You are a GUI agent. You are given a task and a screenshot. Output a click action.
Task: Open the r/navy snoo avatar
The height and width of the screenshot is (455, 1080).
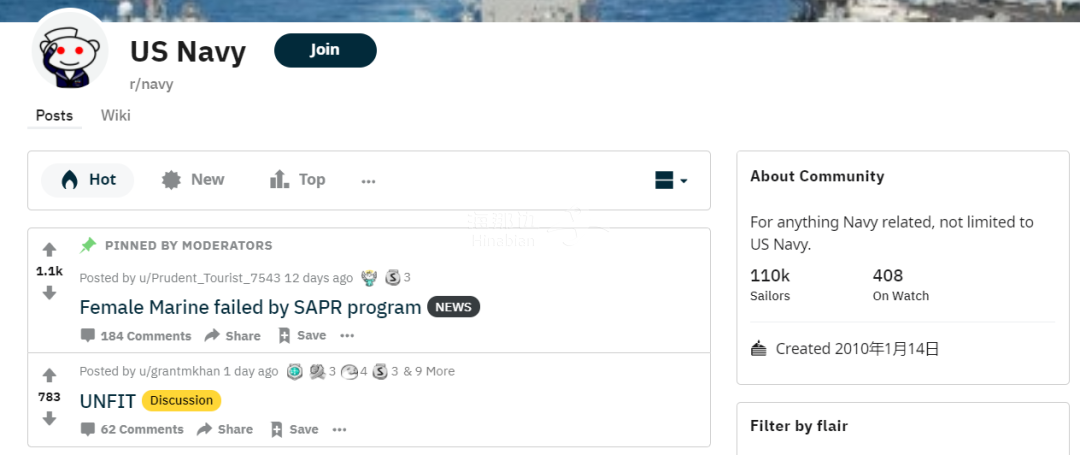(70, 51)
